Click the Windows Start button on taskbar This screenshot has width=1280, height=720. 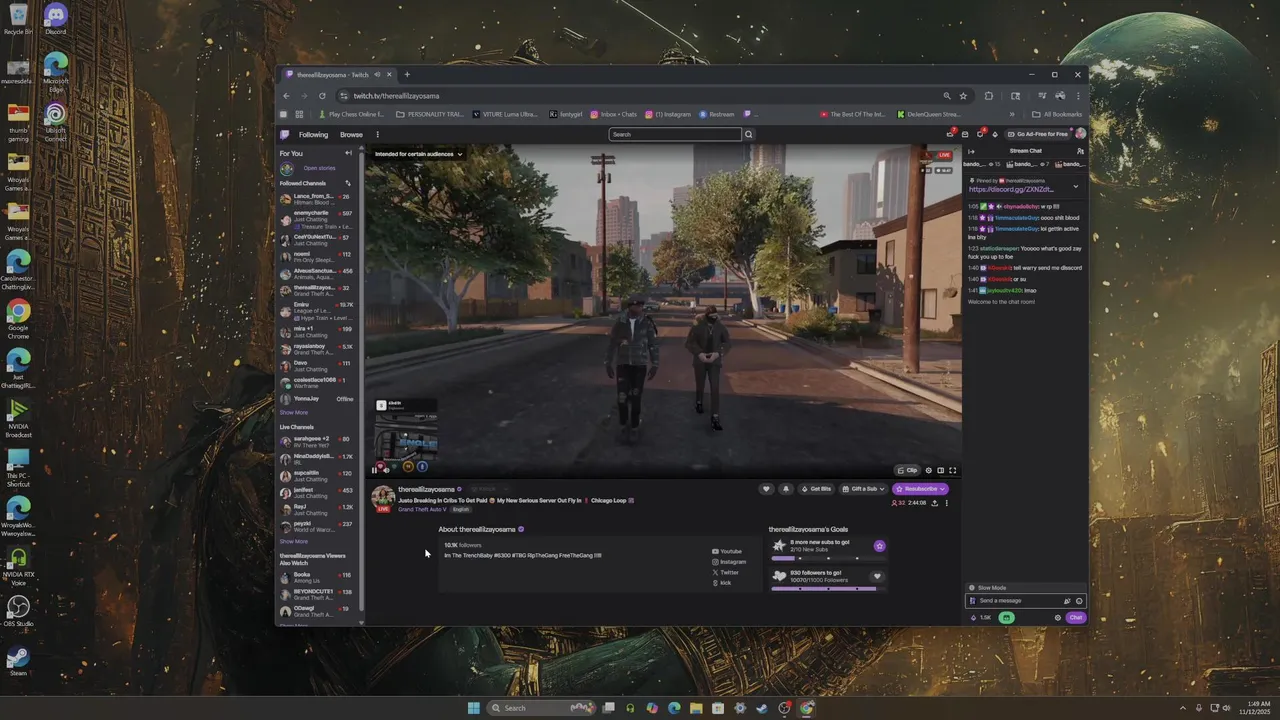coord(473,708)
